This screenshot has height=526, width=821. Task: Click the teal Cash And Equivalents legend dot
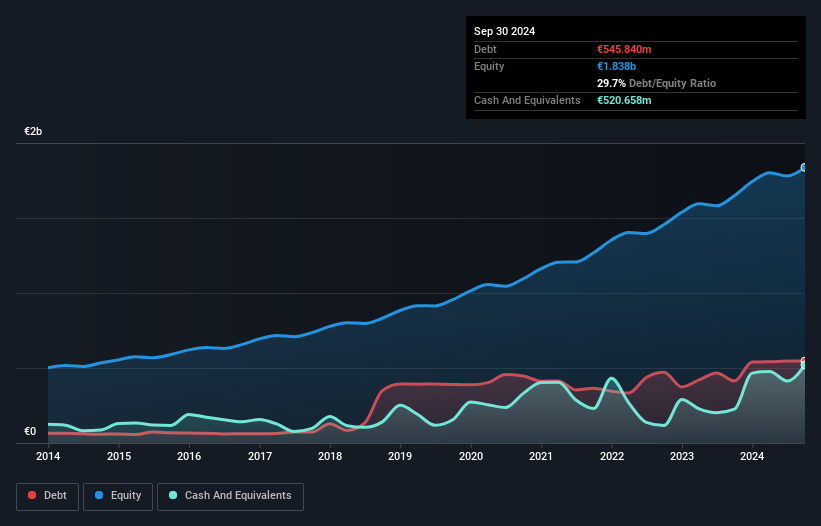tap(173, 495)
